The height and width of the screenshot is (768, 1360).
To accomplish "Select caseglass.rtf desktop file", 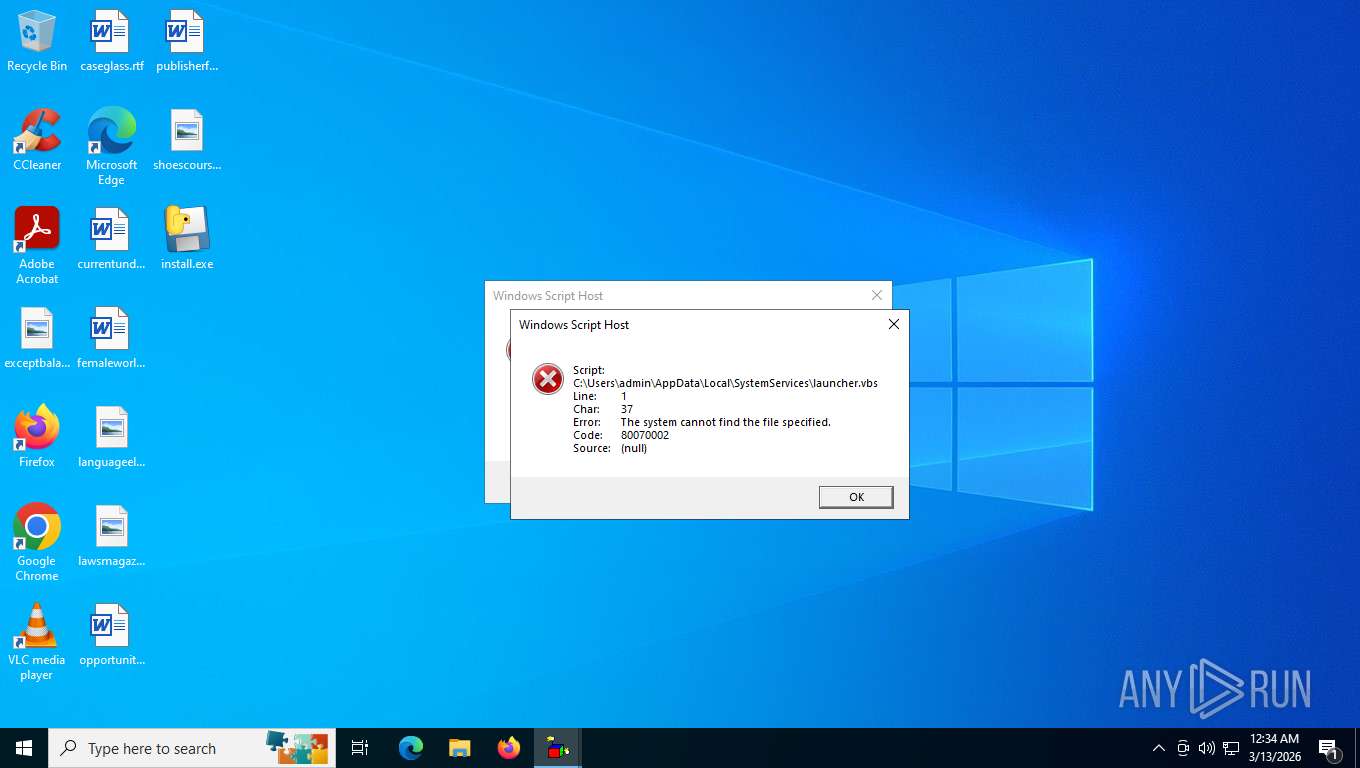I will (111, 42).
